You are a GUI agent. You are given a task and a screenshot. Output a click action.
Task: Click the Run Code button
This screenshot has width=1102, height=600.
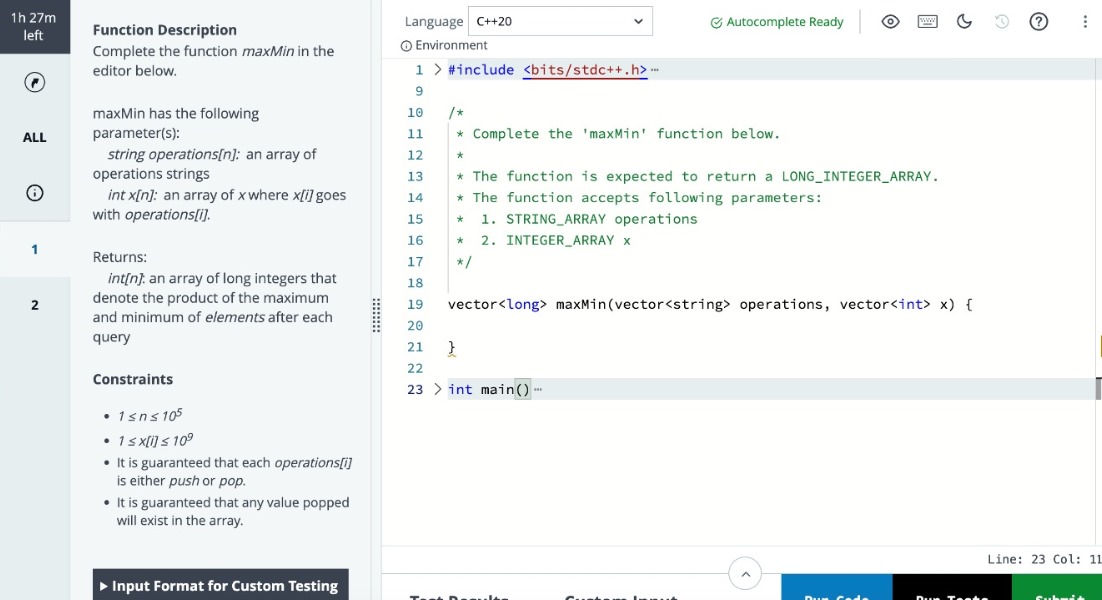(x=836, y=587)
